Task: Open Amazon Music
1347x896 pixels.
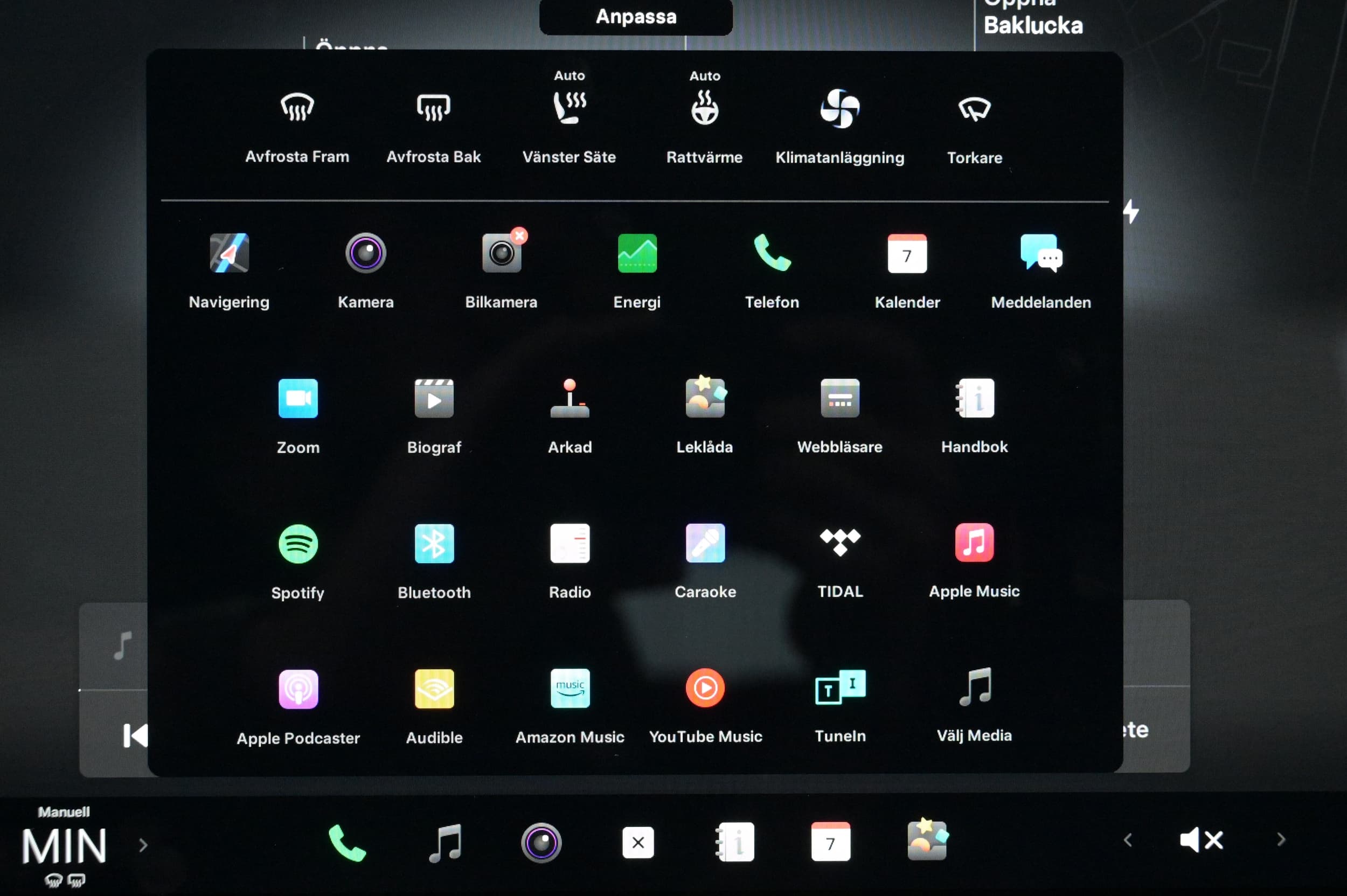Action: tap(570, 688)
